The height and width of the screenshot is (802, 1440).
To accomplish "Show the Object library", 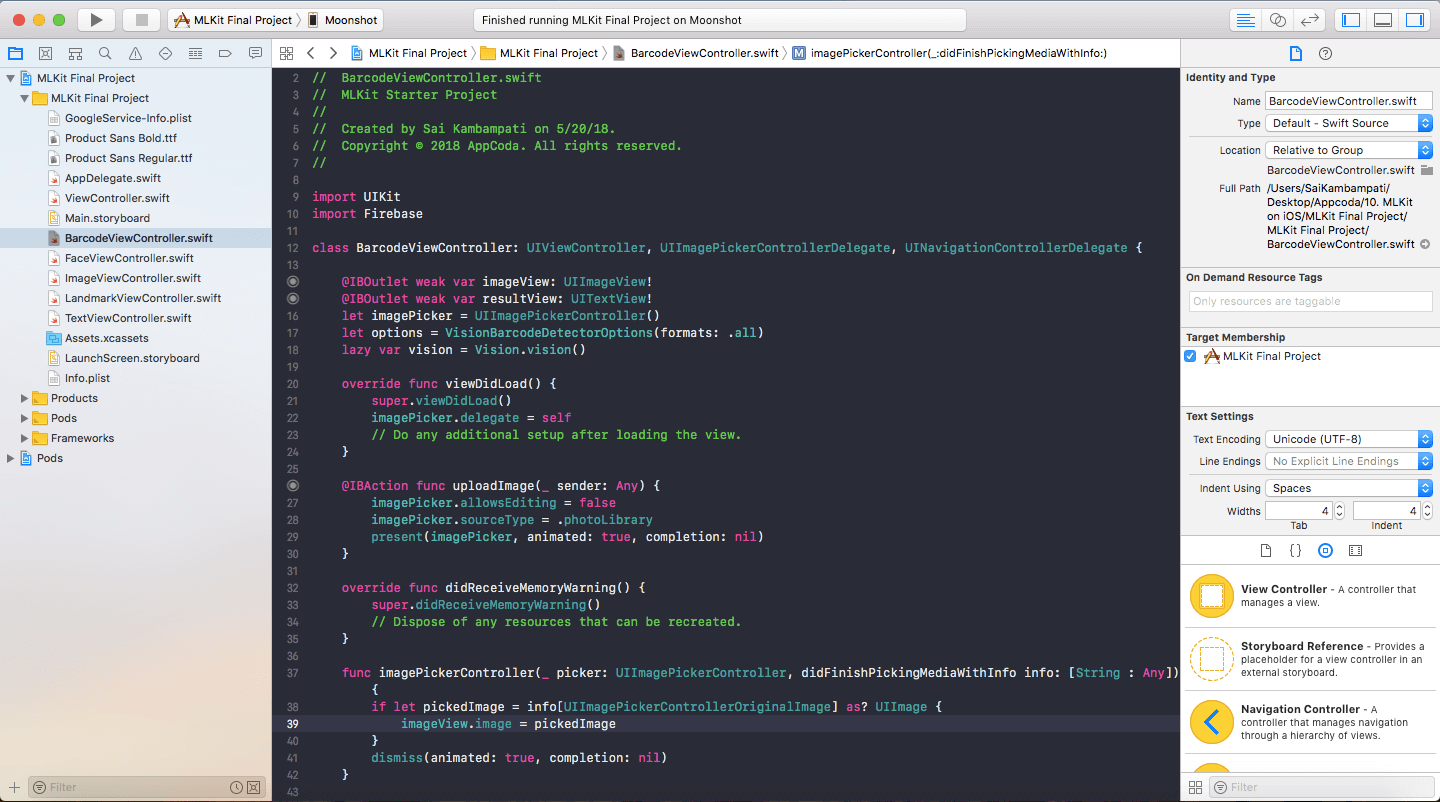I will tap(1325, 550).
